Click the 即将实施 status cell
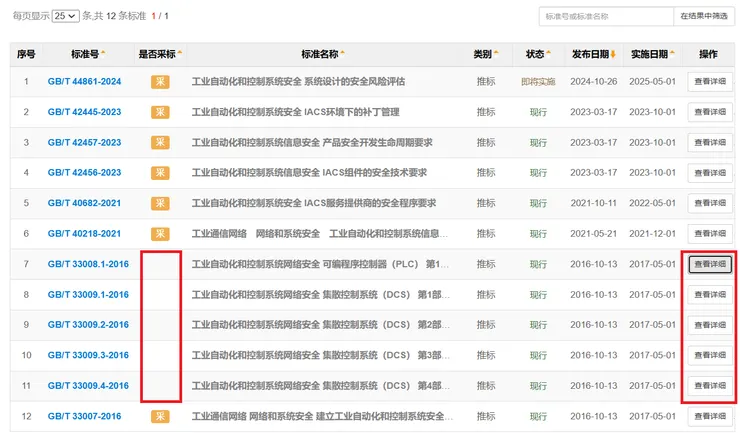This screenshot has width=740, height=439. pos(538,82)
